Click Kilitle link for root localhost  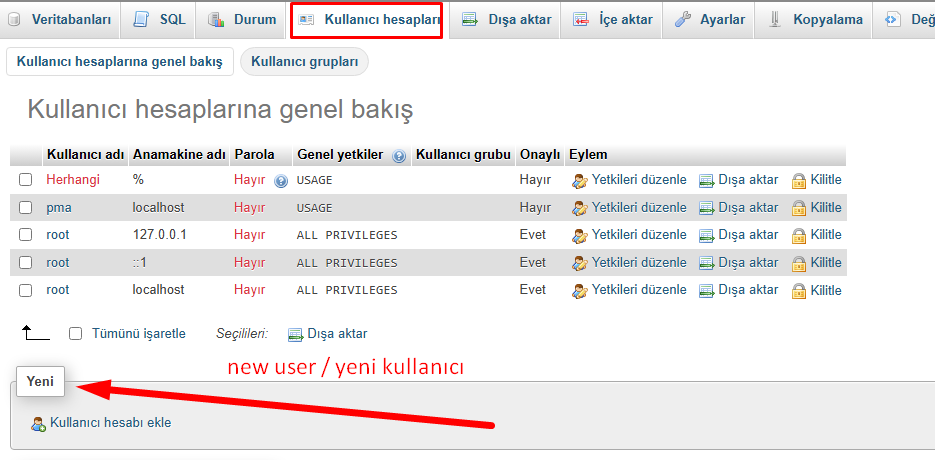(826, 291)
